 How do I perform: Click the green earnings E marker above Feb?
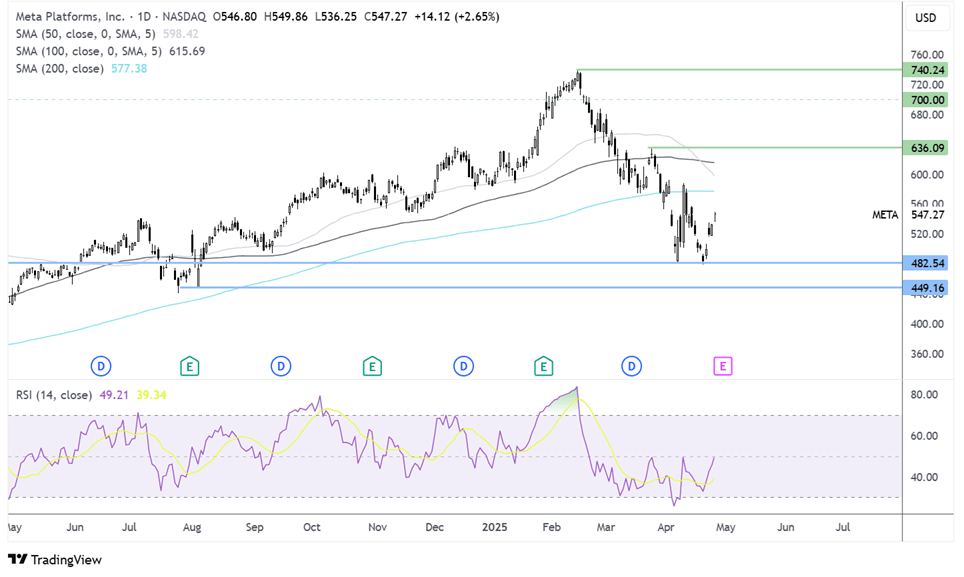pyautogui.click(x=543, y=367)
